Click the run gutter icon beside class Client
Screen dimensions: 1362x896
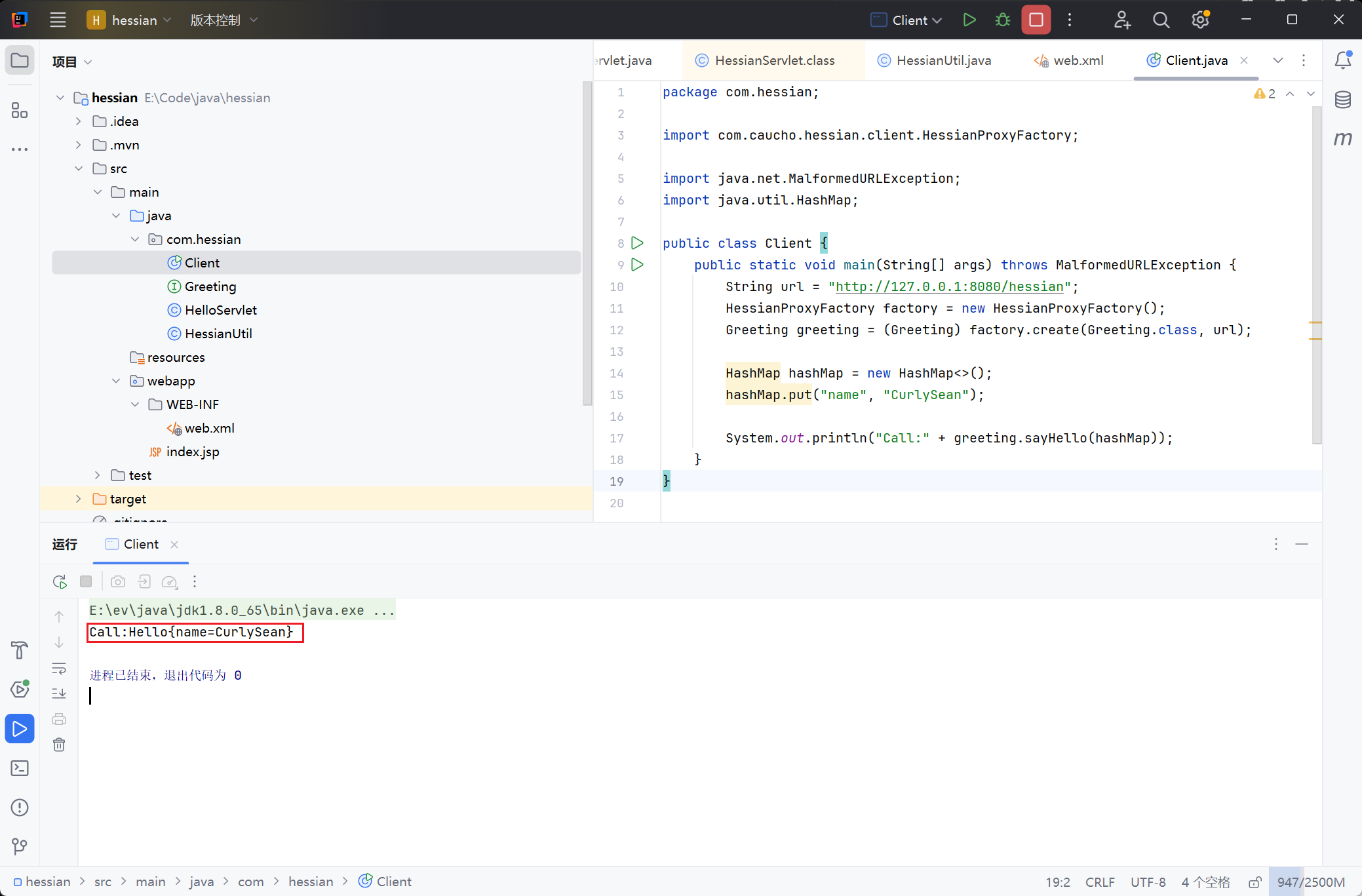637,243
